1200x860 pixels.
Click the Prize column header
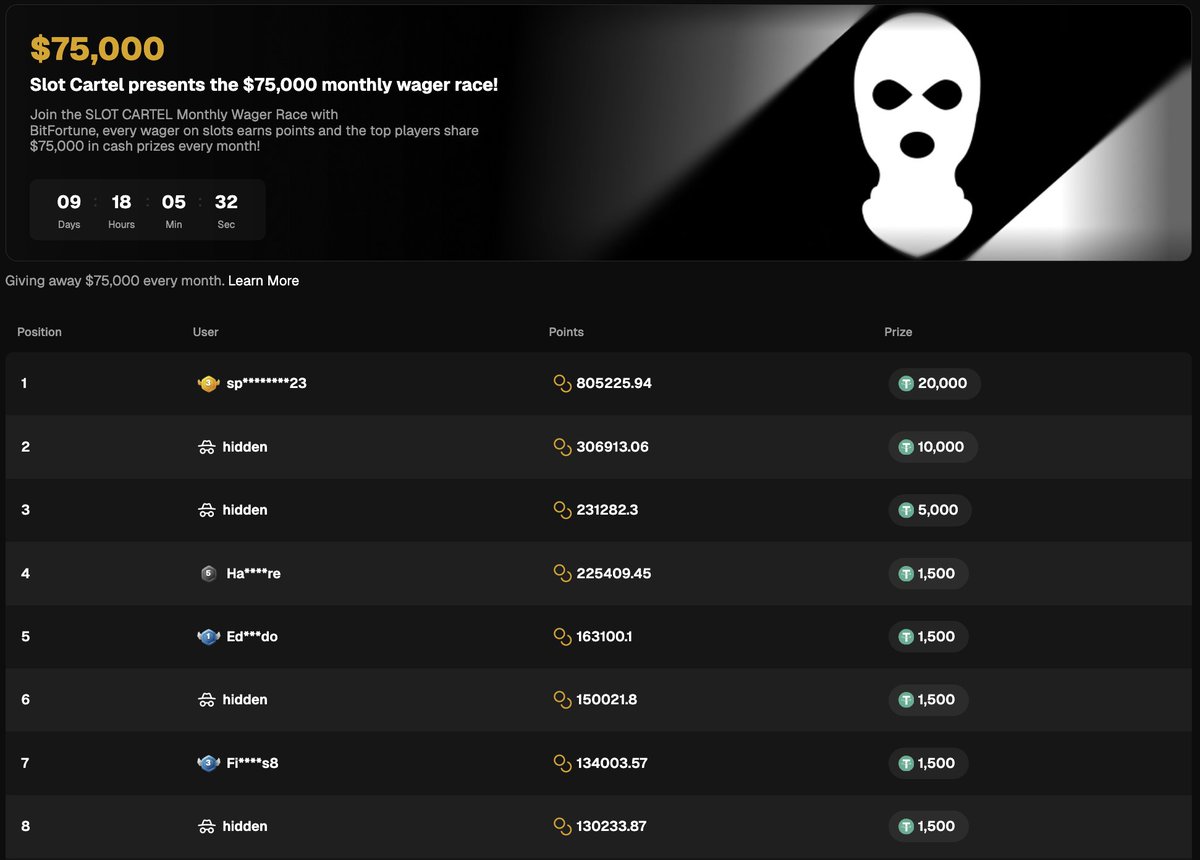click(898, 332)
